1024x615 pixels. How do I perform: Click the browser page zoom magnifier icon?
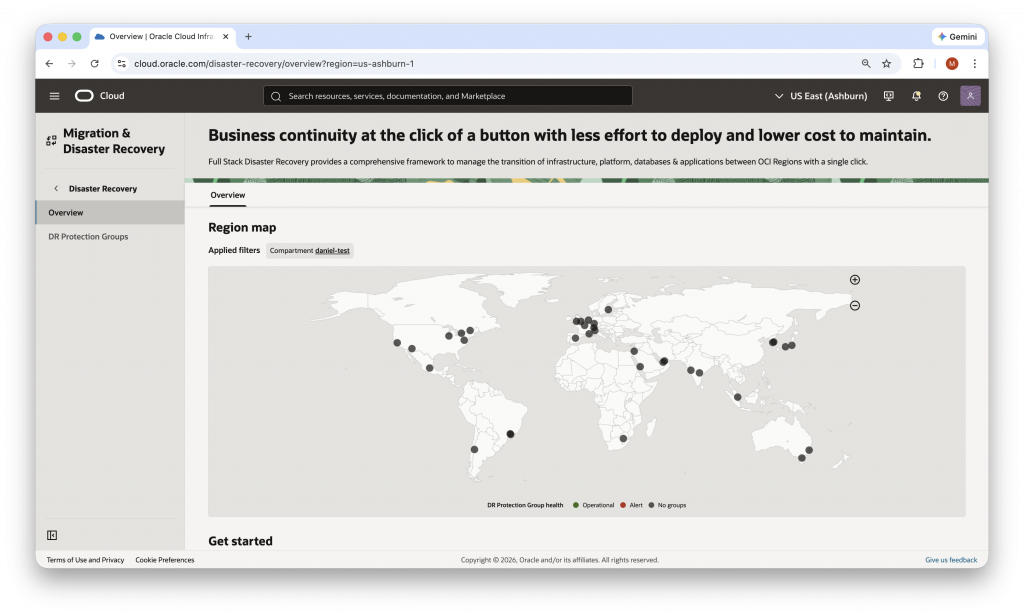pyautogui.click(x=866, y=63)
